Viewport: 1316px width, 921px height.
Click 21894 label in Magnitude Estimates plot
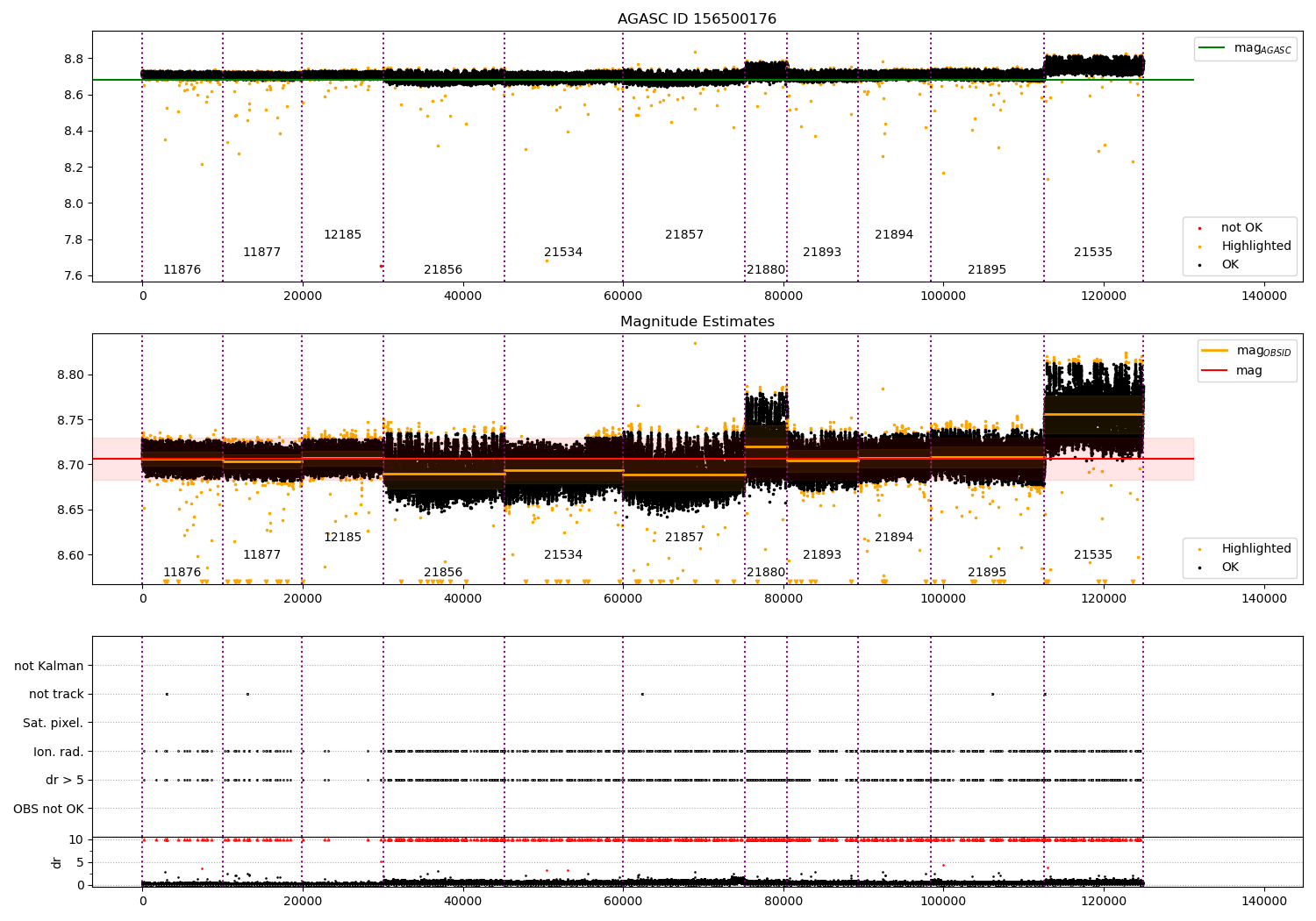894,538
